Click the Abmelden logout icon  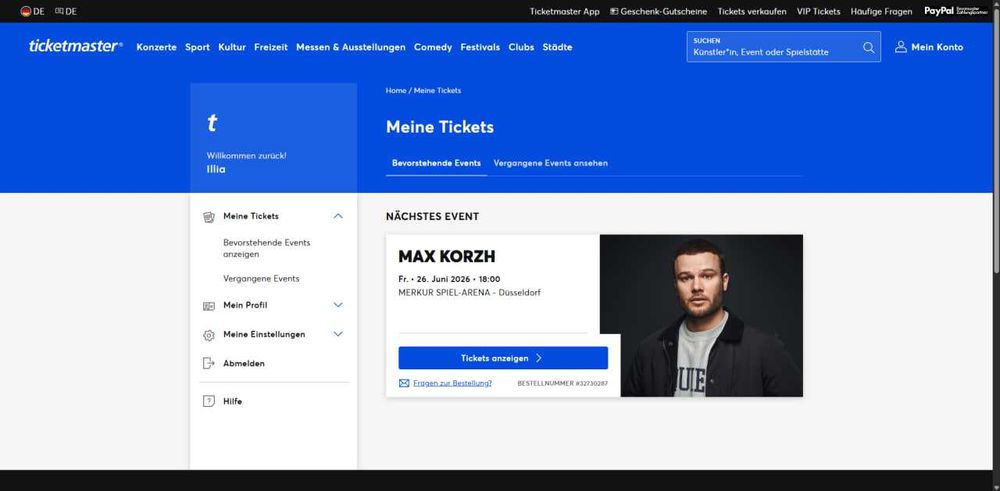[x=209, y=363]
